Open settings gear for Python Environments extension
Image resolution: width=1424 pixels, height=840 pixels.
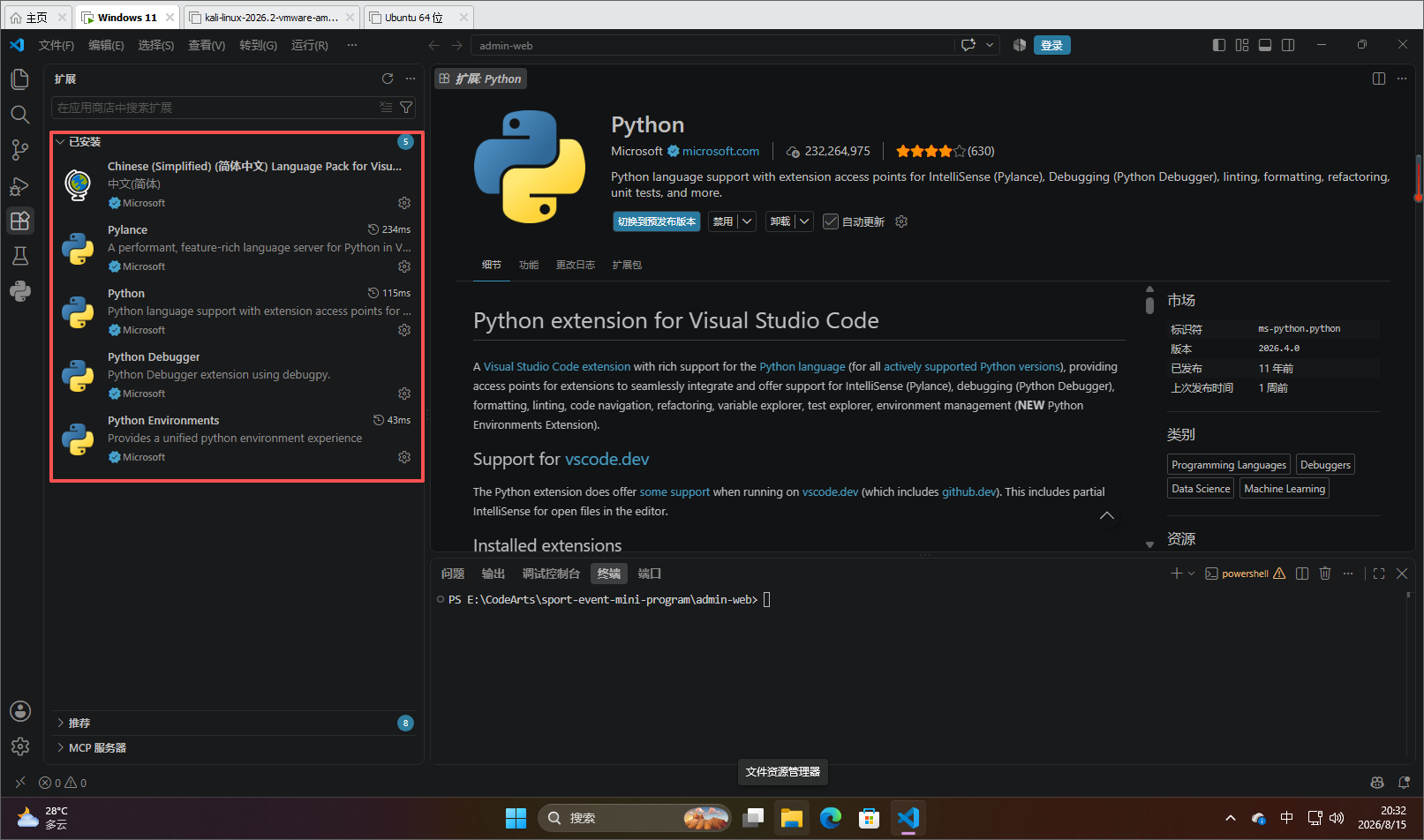404,457
